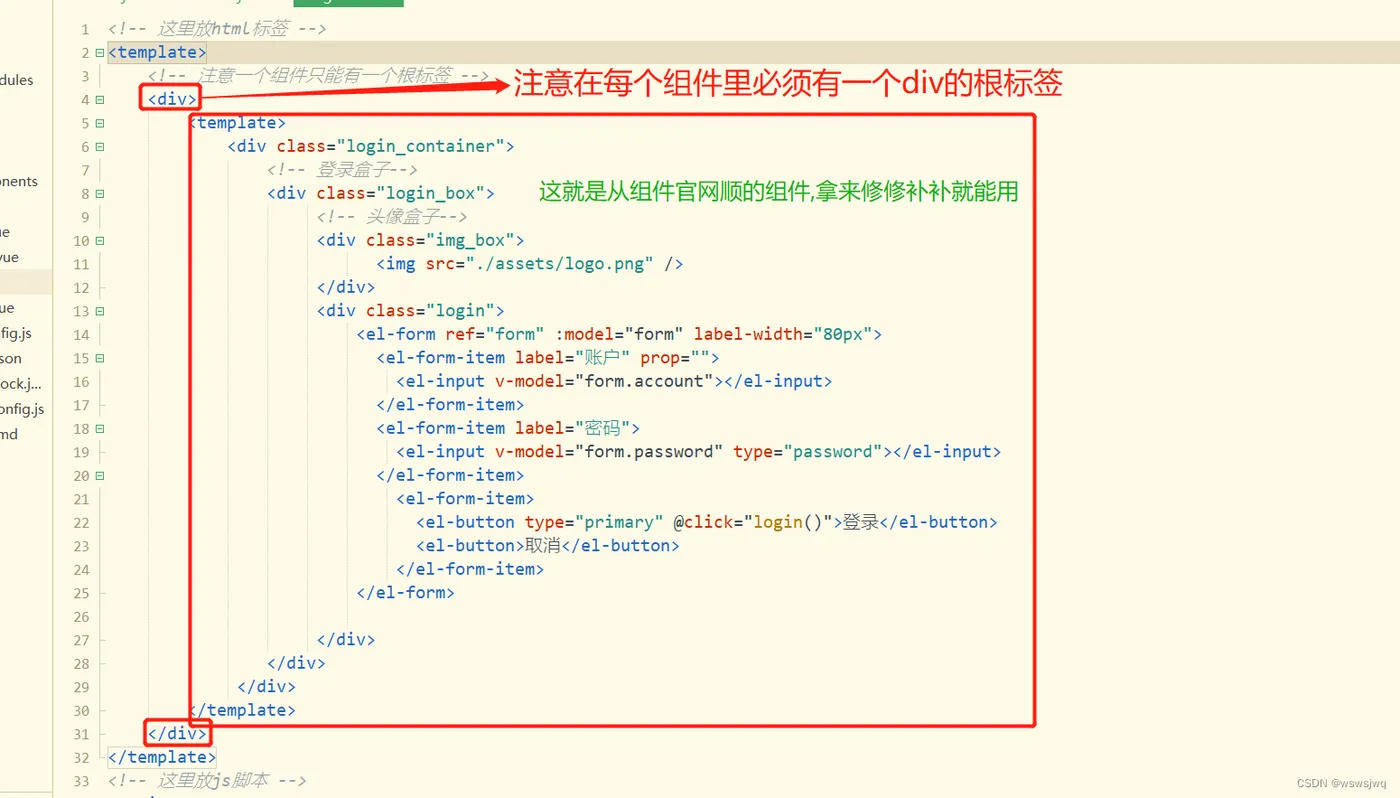The height and width of the screenshot is (798, 1400).
Task: Place cursor on the 登录盒子 comment
Action: click(x=342, y=170)
